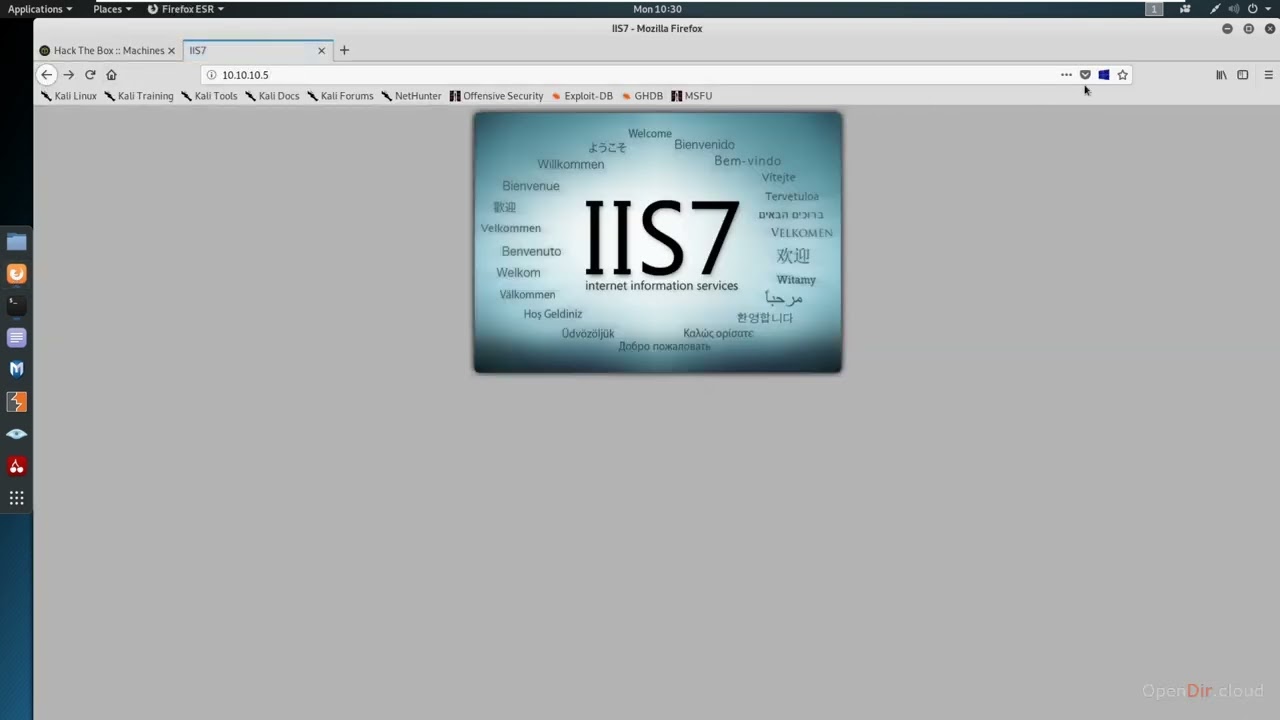Open the Library history and bookmarks icon
Viewport: 1280px width, 720px height.
click(1221, 75)
